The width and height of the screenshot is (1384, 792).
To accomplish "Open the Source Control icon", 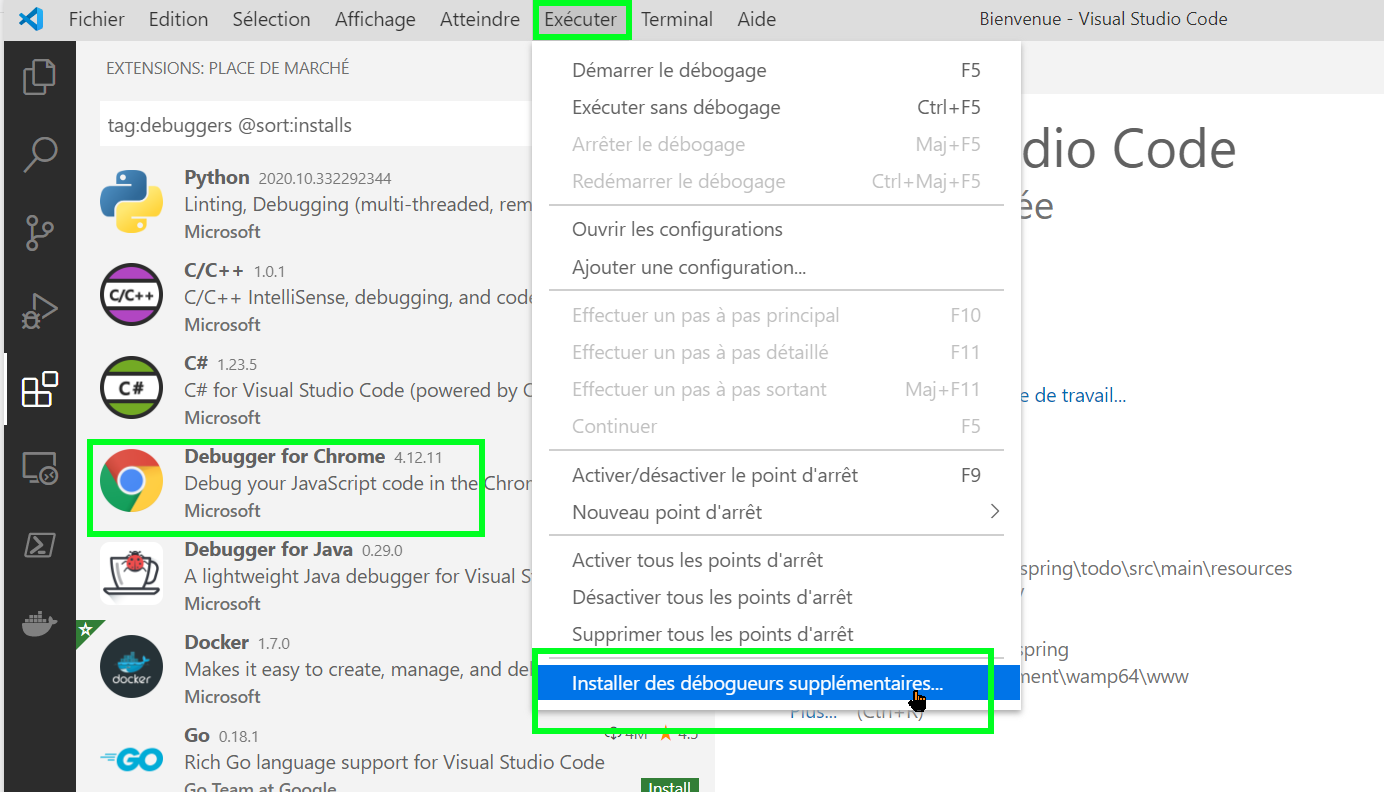I will pyautogui.click(x=39, y=233).
